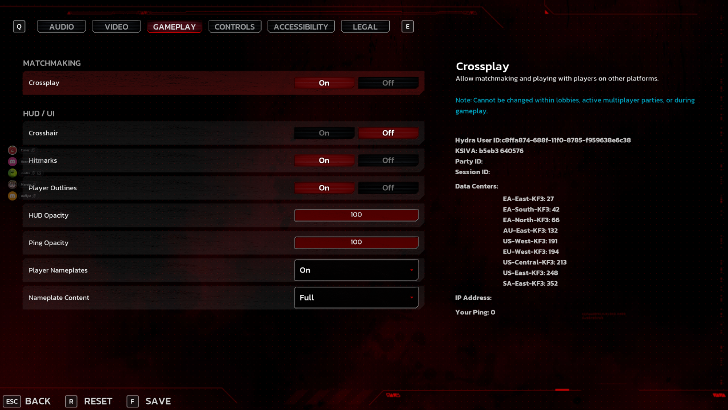Viewport: 728px width, 410px height.
Task: Click the ESC key icon
Action: [12, 401]
